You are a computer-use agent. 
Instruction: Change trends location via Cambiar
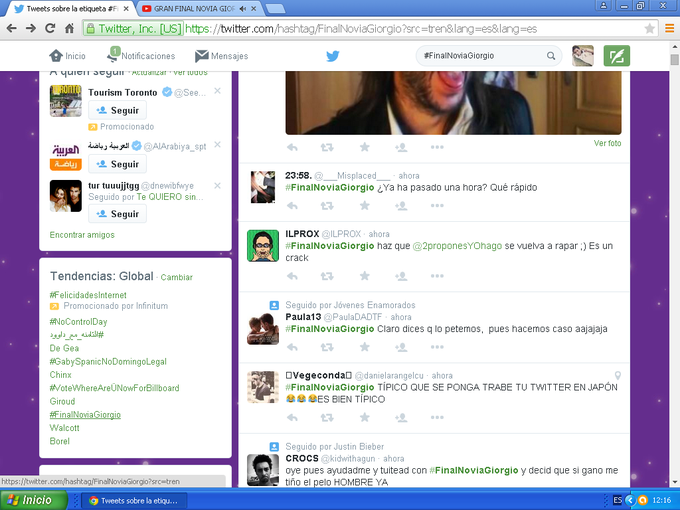click(177, 277)
